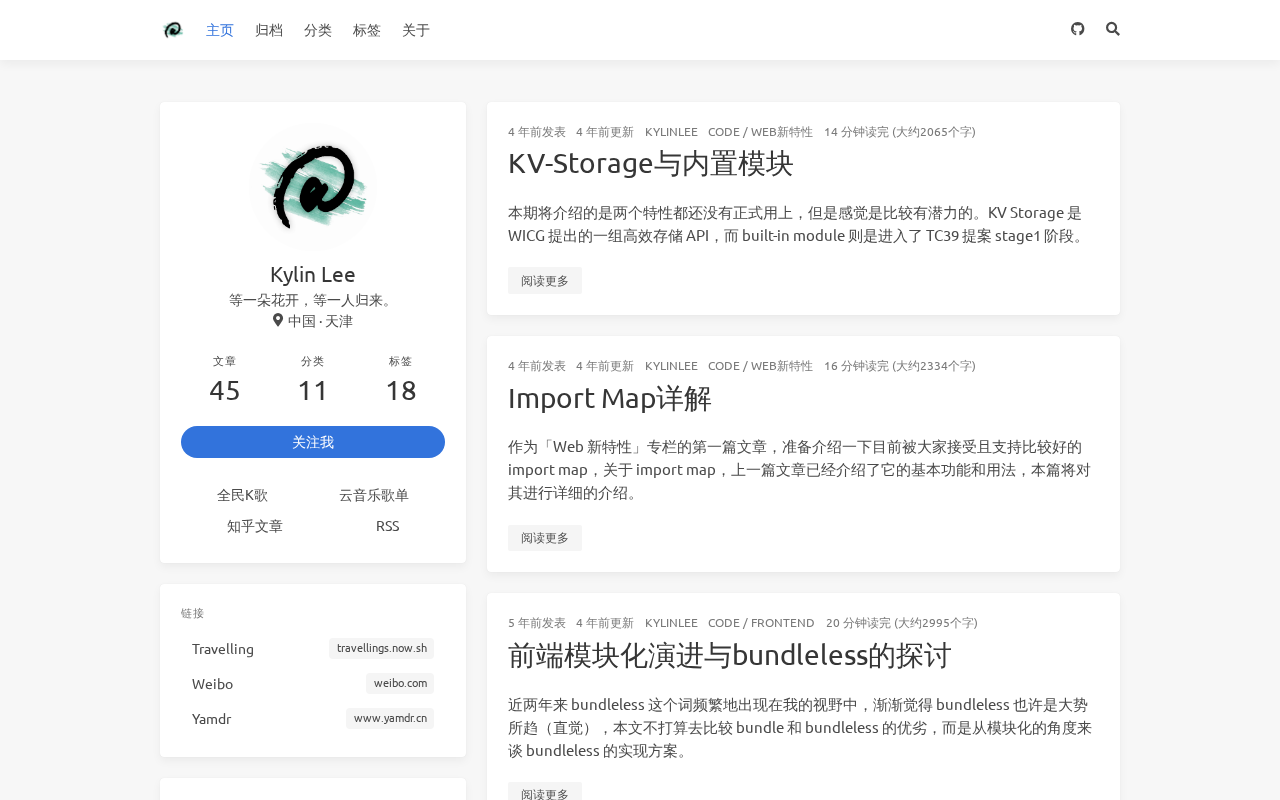Open the GitHub icon link

click(x=1077, y=29)
